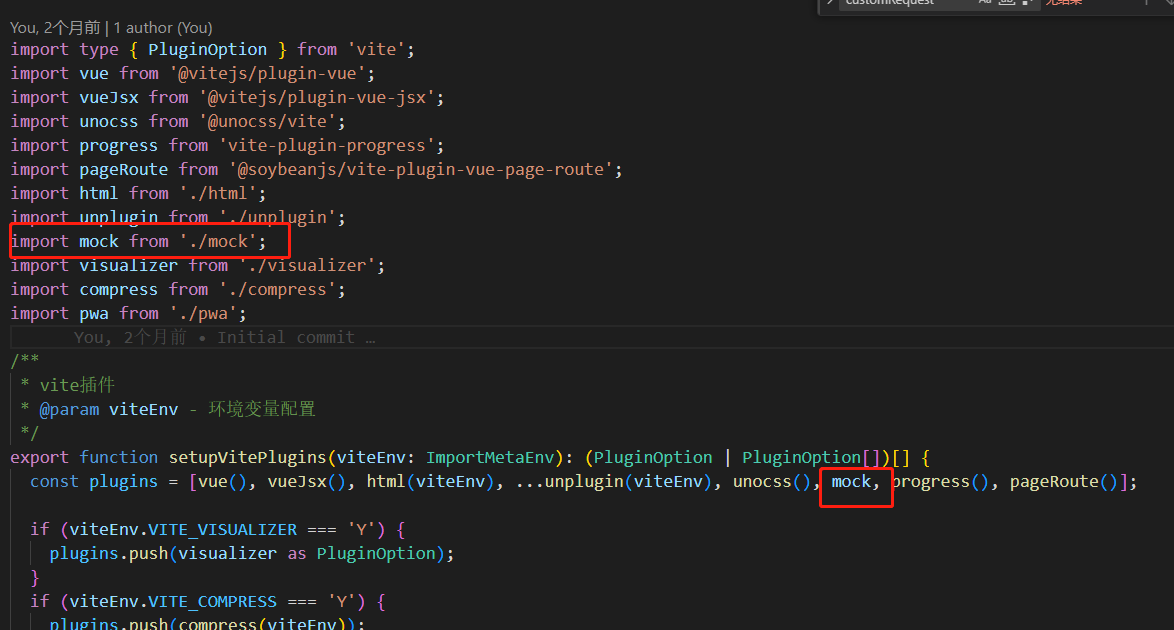Click the './unplugin' import path
Viewport: 1174px width, 630px height.
277,217
